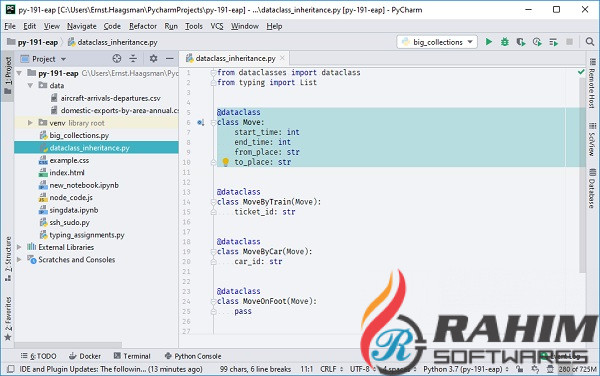Screen dimensions: 600x376
Task: Click the icon left of the Hector inspector
Action: pyautogui.click(x=535, y=369)
